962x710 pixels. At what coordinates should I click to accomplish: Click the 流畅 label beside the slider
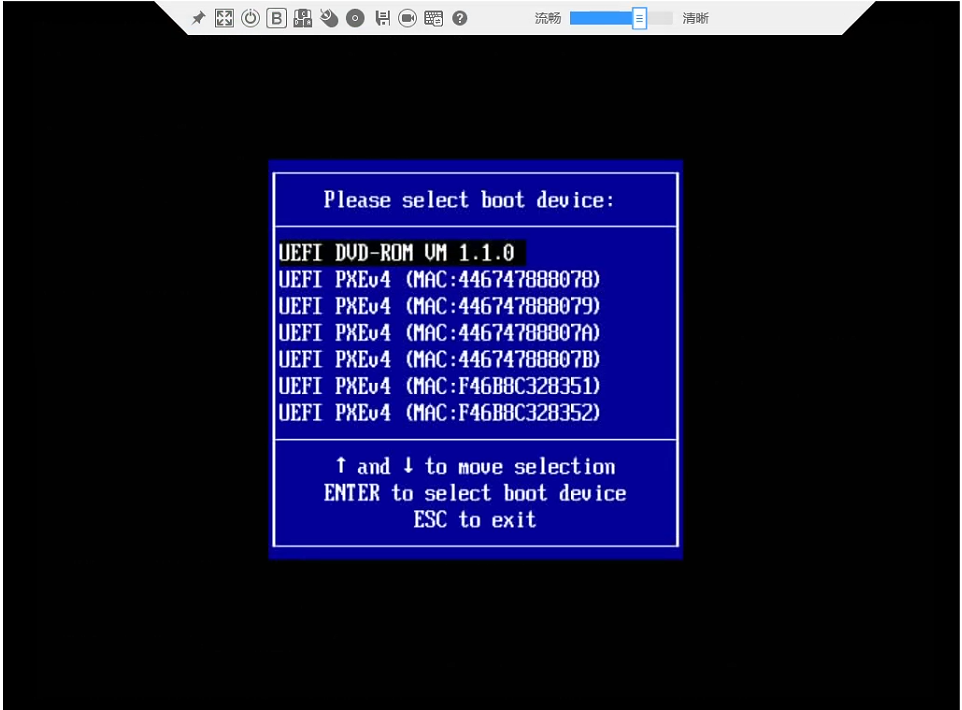click(x=547, y=18)
